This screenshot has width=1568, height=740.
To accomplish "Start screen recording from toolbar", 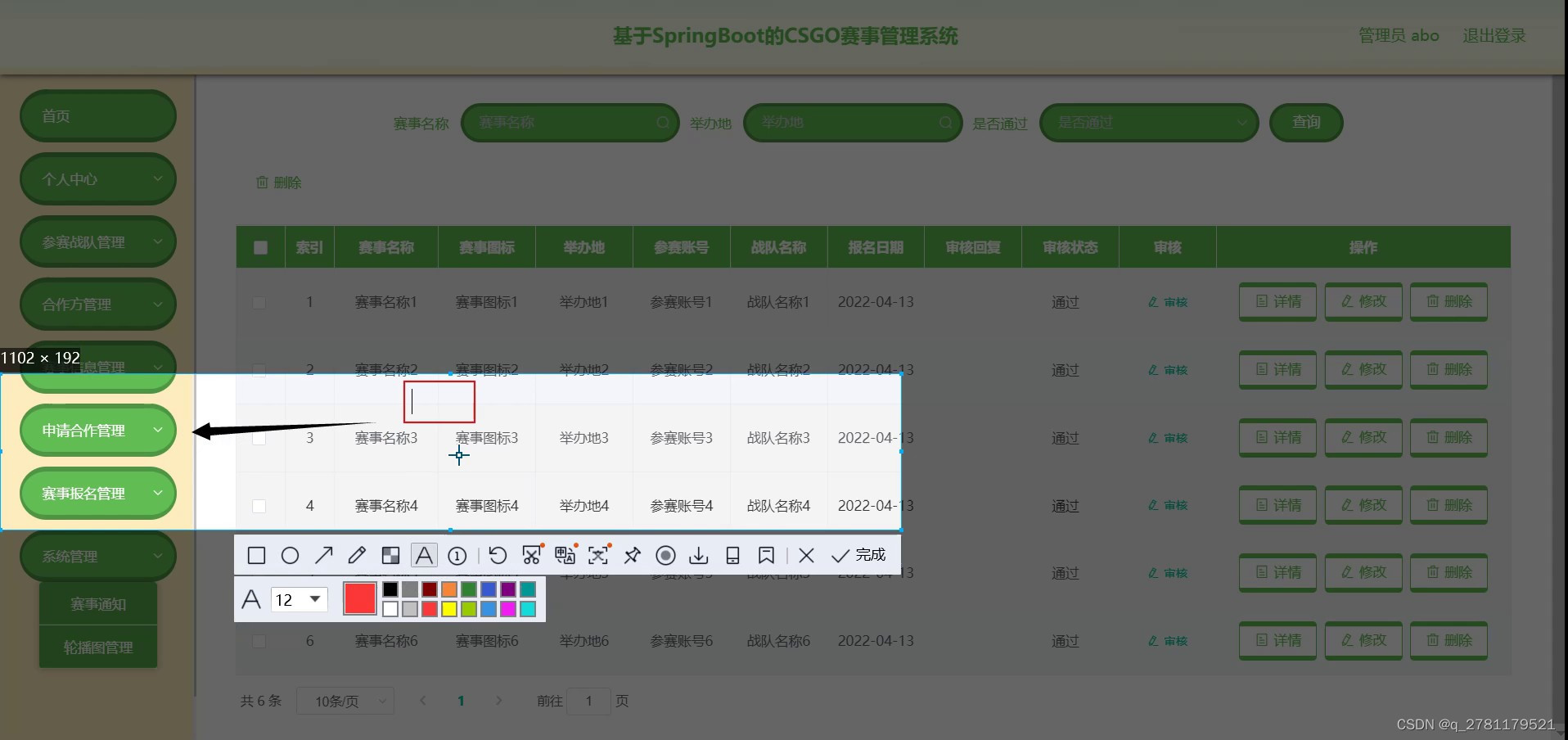I will tap(665, 556).
